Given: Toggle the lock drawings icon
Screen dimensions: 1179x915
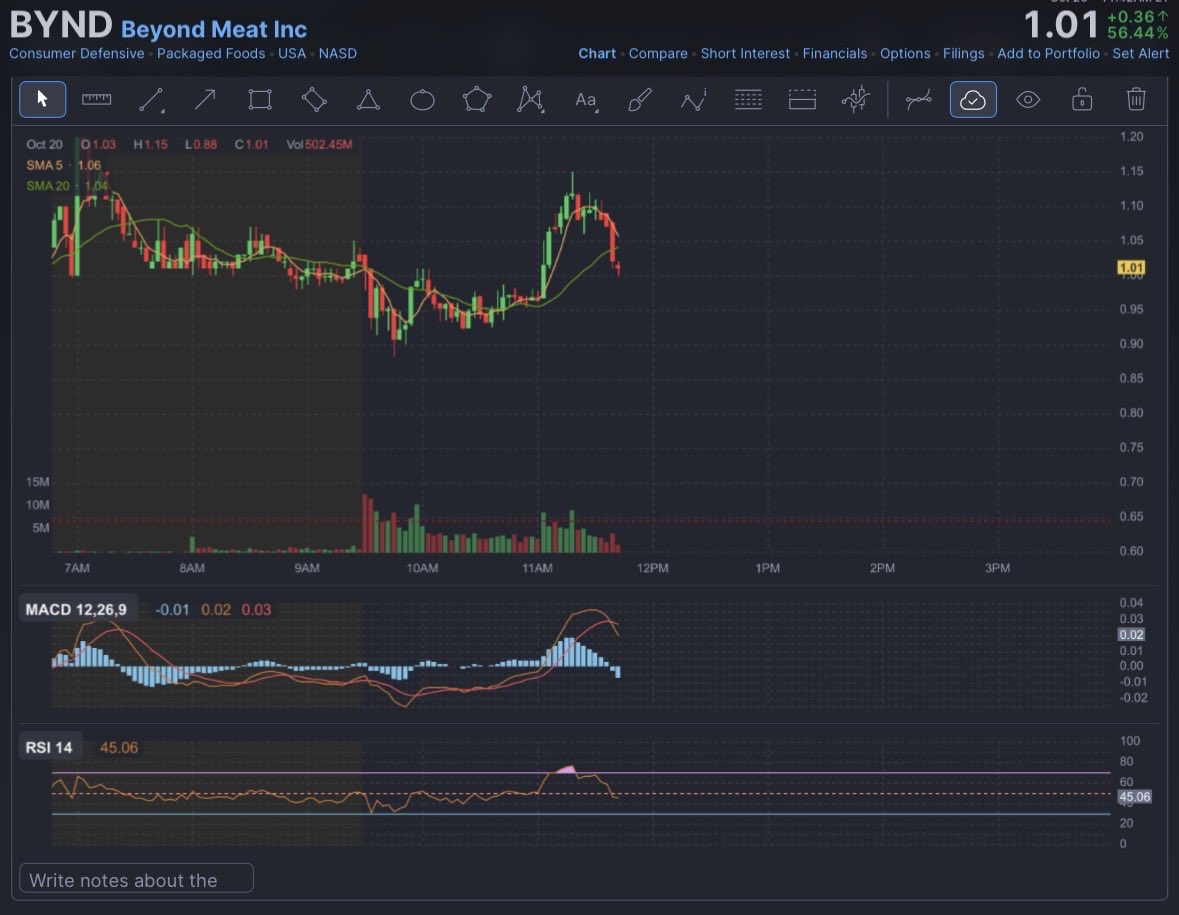Looking at the screenshot, I should coord(1082,99).
